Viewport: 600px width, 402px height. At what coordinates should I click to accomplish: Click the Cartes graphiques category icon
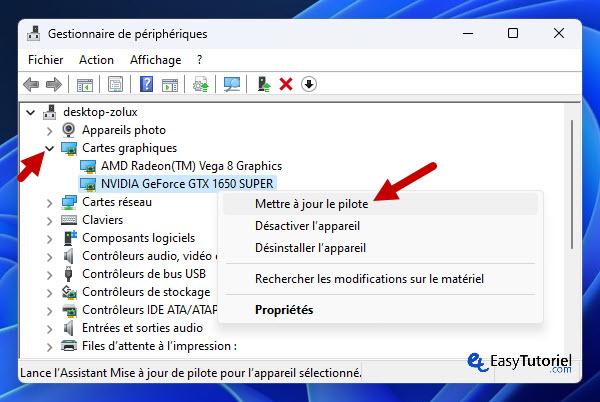[x=69, y=148]
